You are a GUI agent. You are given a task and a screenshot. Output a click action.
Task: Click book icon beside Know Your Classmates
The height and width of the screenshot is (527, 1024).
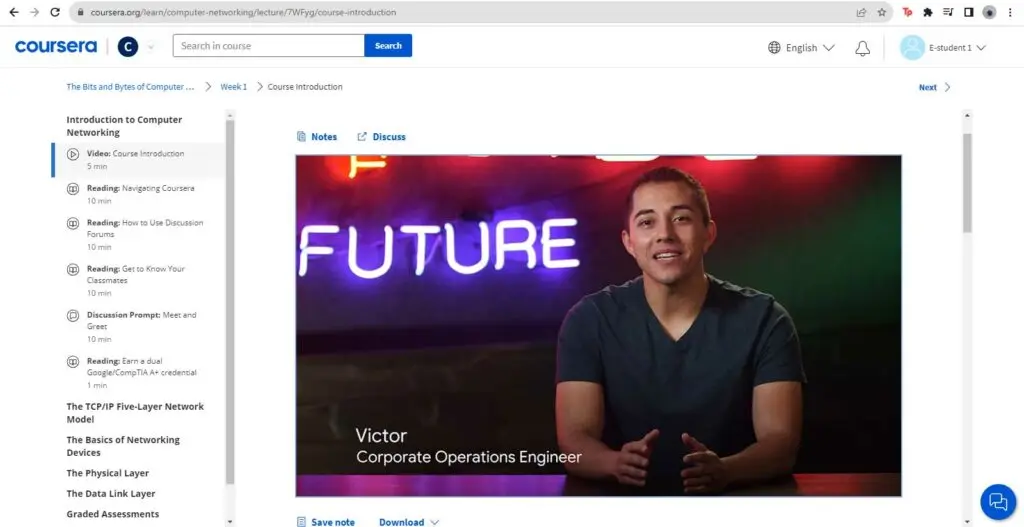click(x=72, y=269)
